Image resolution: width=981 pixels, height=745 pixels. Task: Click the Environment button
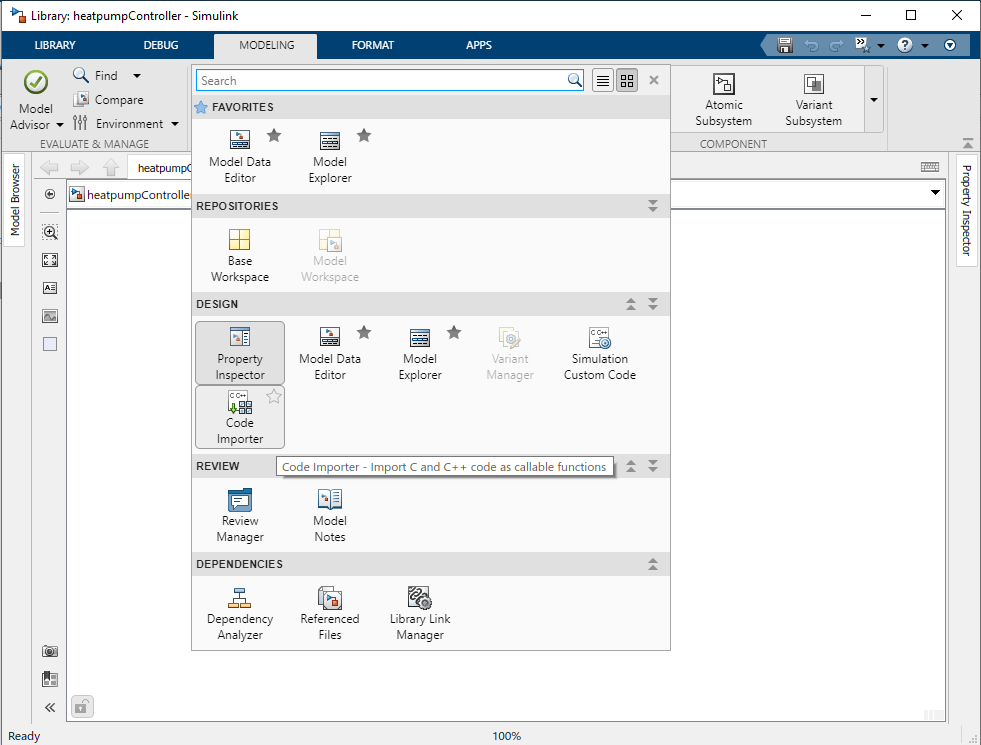(118, 124)
